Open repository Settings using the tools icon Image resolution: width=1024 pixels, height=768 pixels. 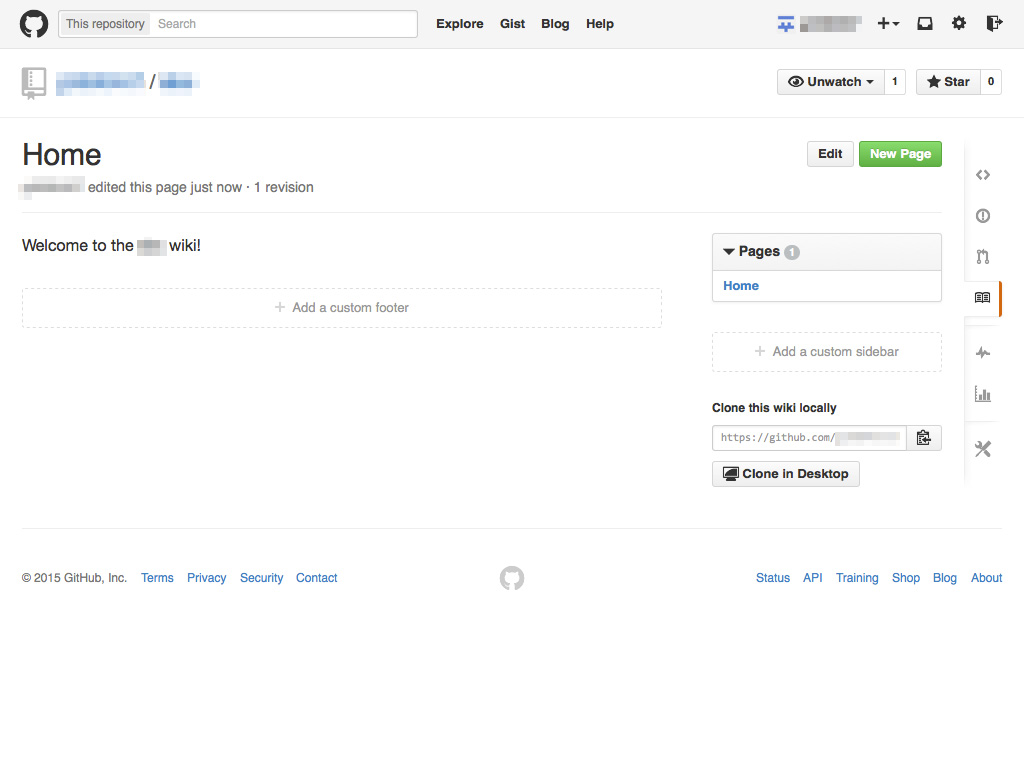click(x=982, y=448)
